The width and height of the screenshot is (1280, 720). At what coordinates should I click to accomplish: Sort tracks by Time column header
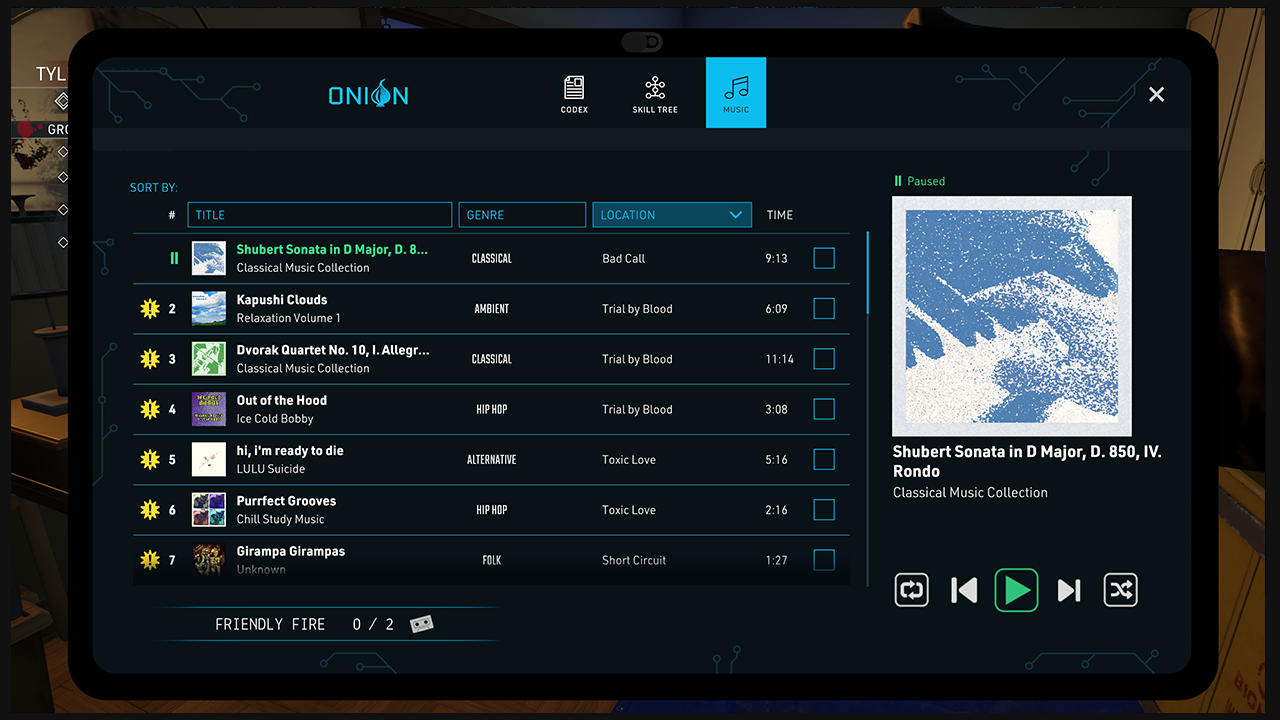(780, 215)
